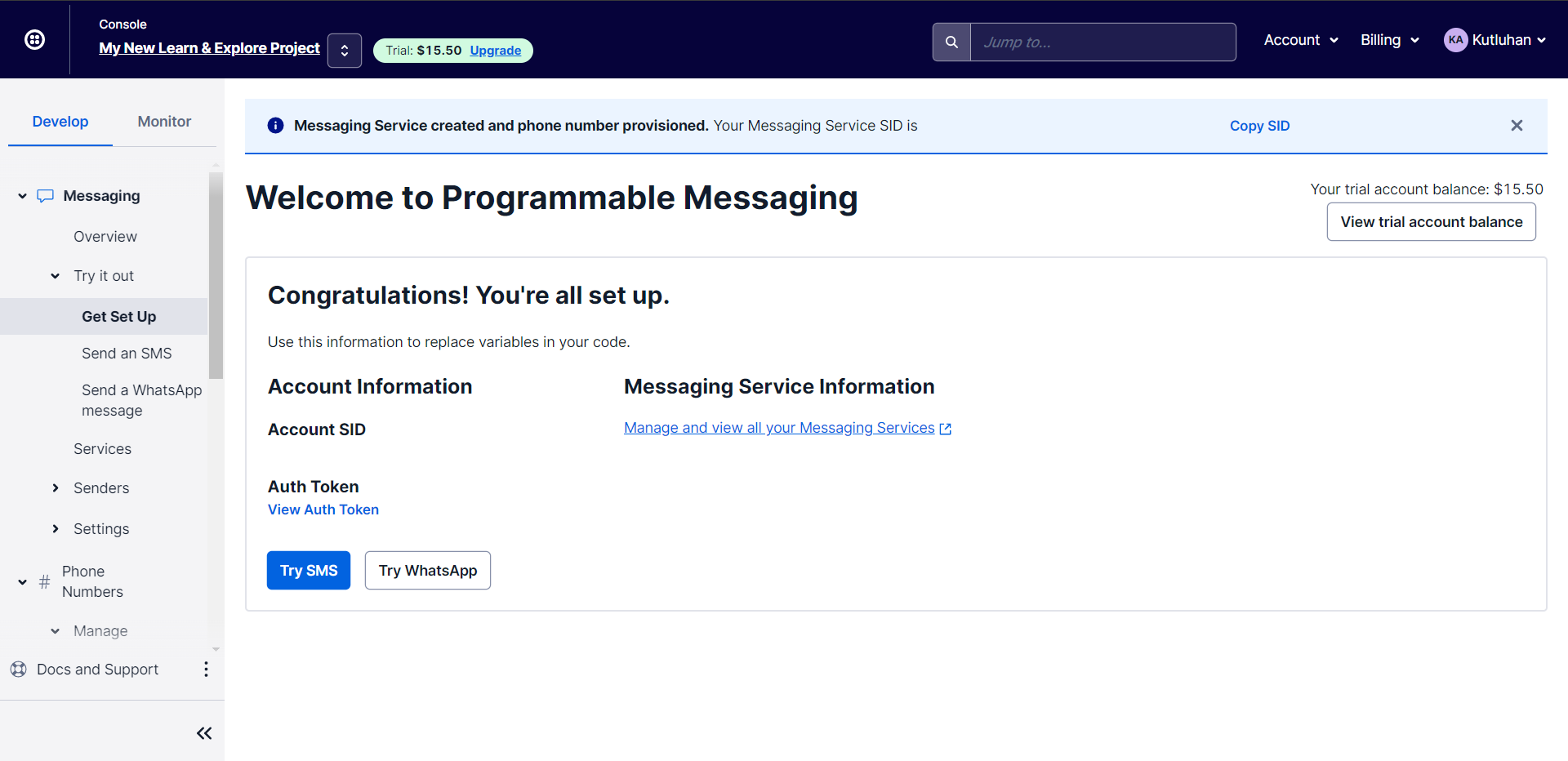The height and width of the screenshot is (761, 1568).
Task: Open the Billing dropdown
Action: click(x=1388, y=39)
